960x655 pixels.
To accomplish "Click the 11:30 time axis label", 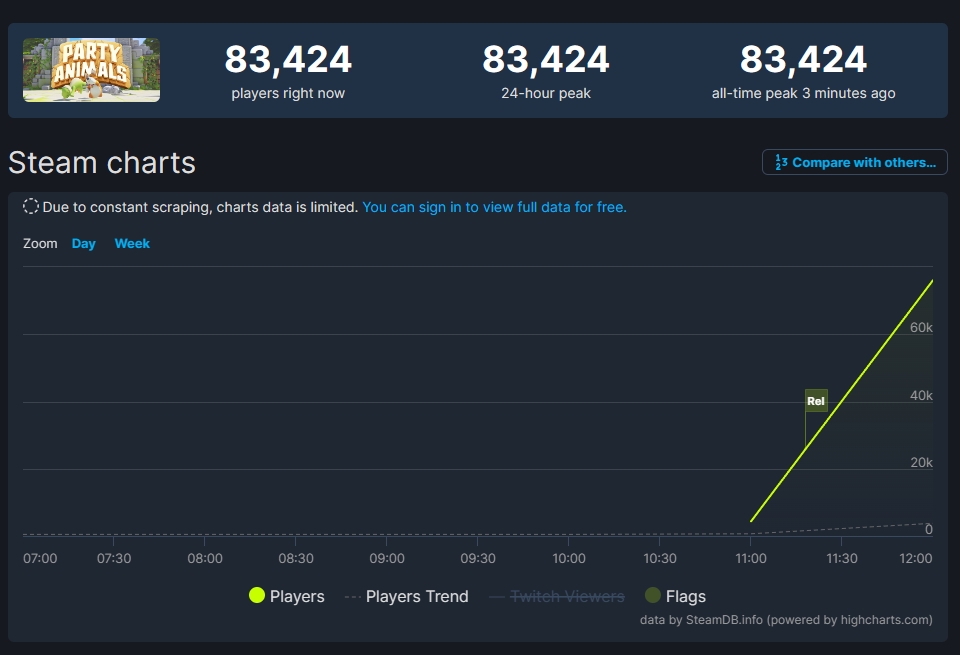I will [x=841, y=558].
